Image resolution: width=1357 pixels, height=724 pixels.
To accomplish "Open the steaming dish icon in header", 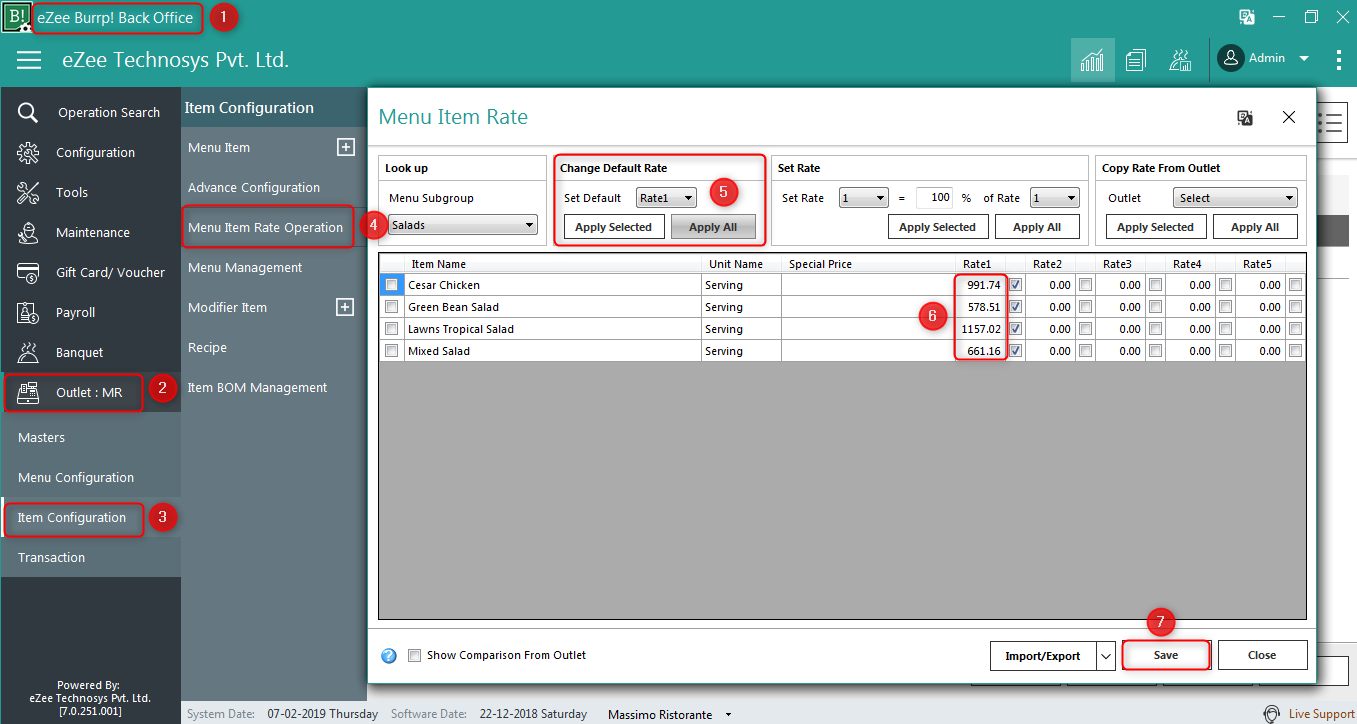I will (1180, 60).
